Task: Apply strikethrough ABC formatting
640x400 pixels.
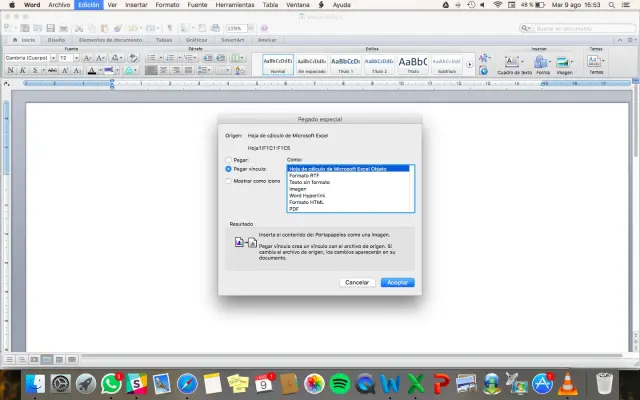Action: tap(52, 70)
